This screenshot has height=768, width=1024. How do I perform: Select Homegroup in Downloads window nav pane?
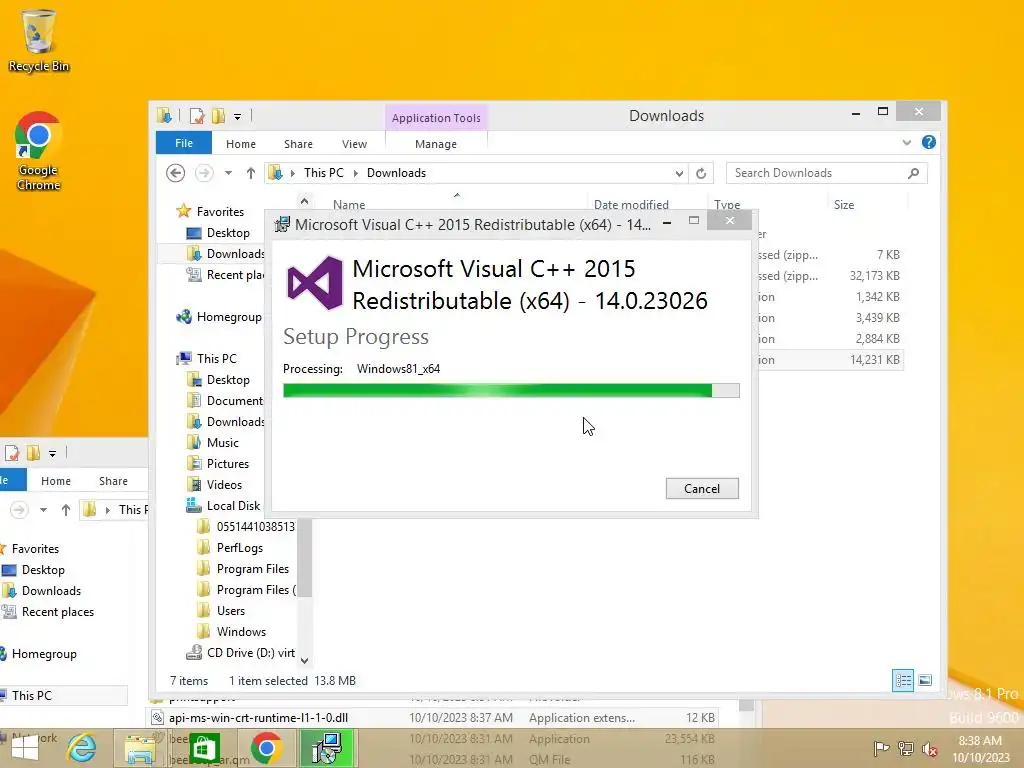[x=219, y=317]
